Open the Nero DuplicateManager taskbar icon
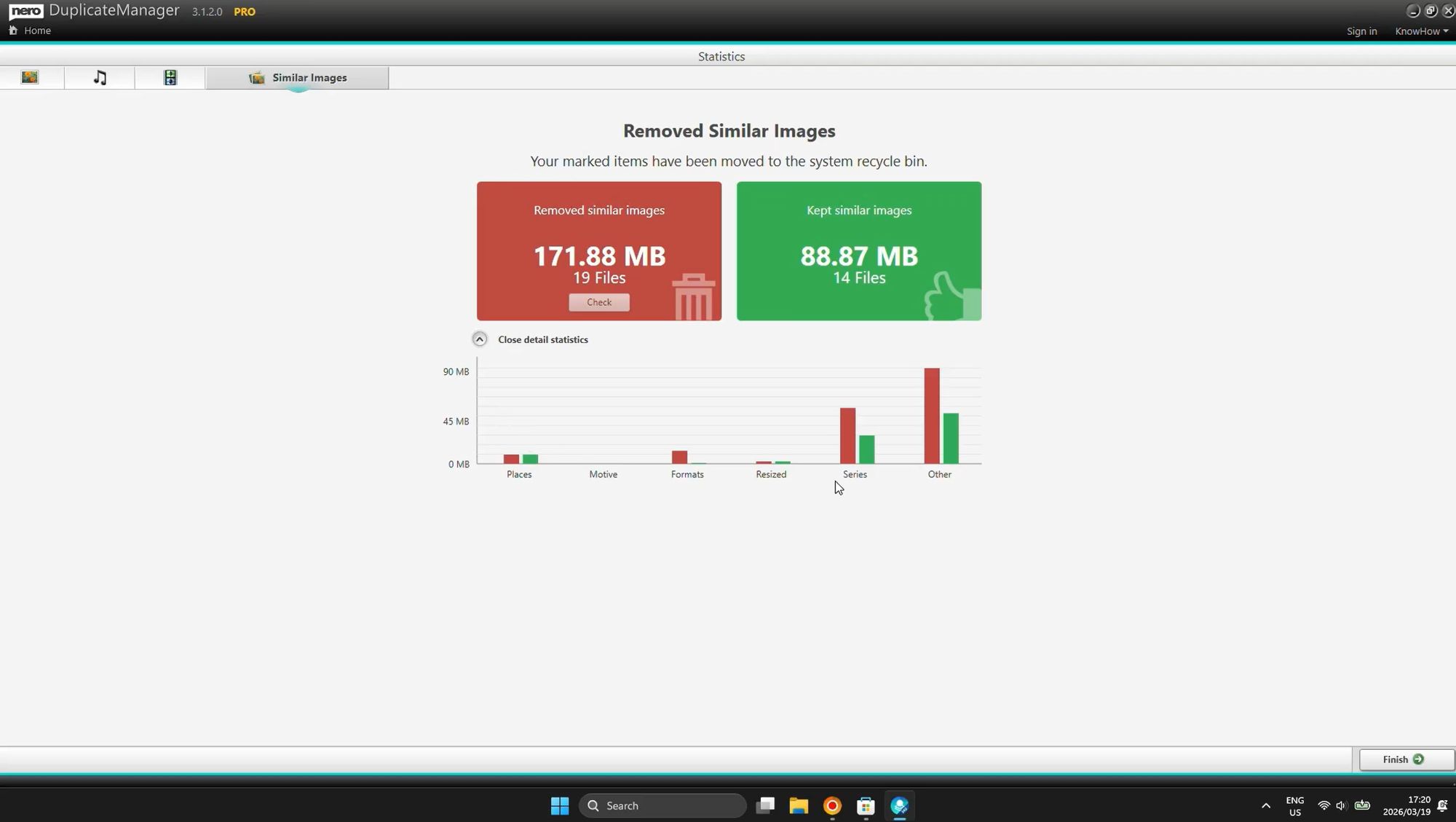This screenshot has height=822, width=1456. [x=899, y=805]
